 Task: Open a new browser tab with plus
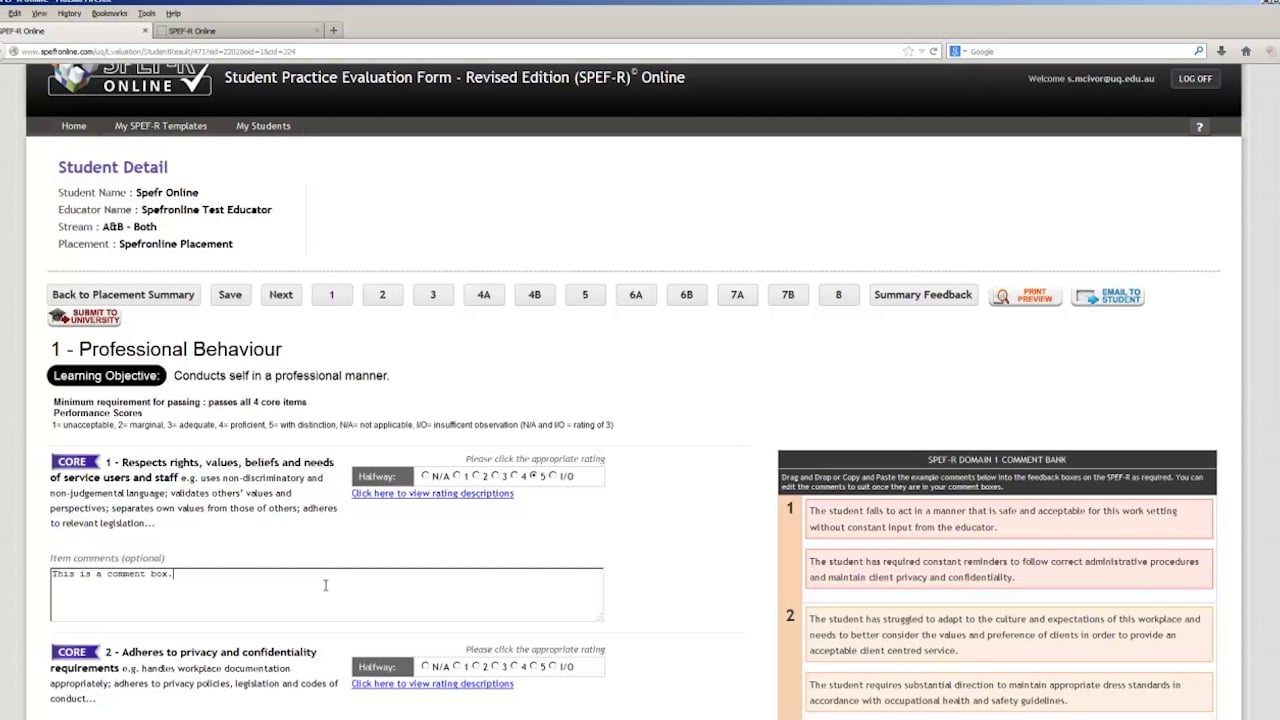334,30
